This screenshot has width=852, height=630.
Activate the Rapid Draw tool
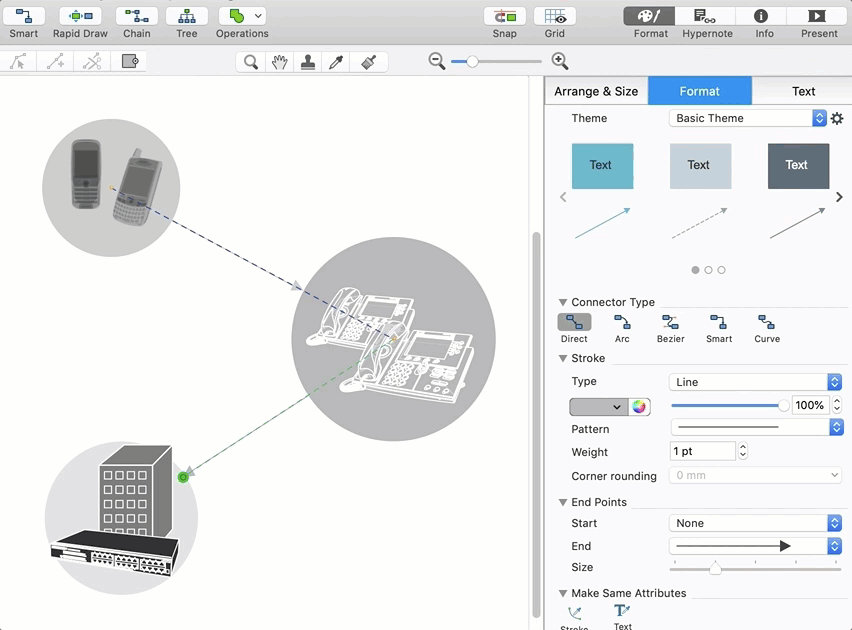point(80,16)
